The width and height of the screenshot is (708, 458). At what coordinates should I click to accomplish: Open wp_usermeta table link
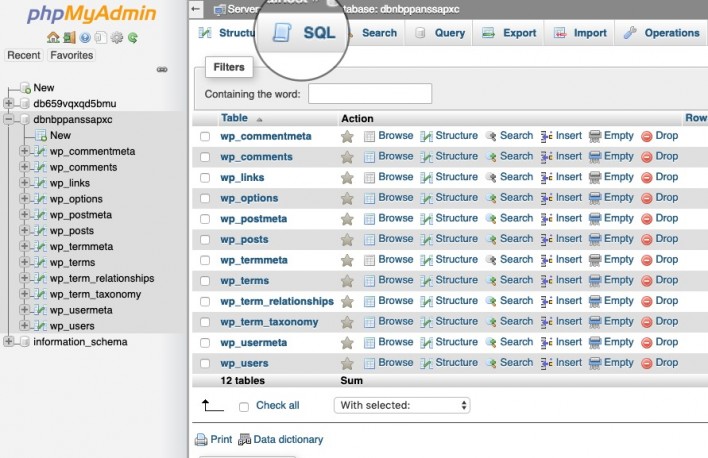[x=253, y=343]
